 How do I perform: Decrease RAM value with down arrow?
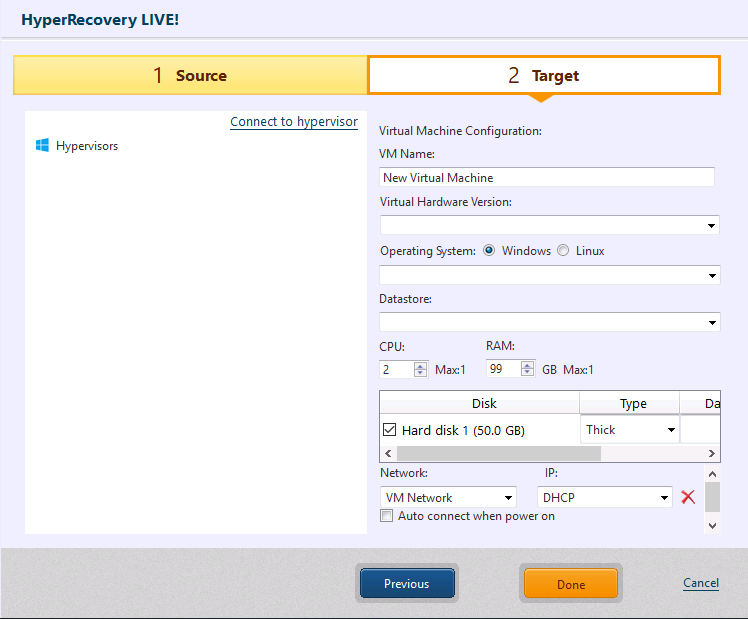point(527,374)
